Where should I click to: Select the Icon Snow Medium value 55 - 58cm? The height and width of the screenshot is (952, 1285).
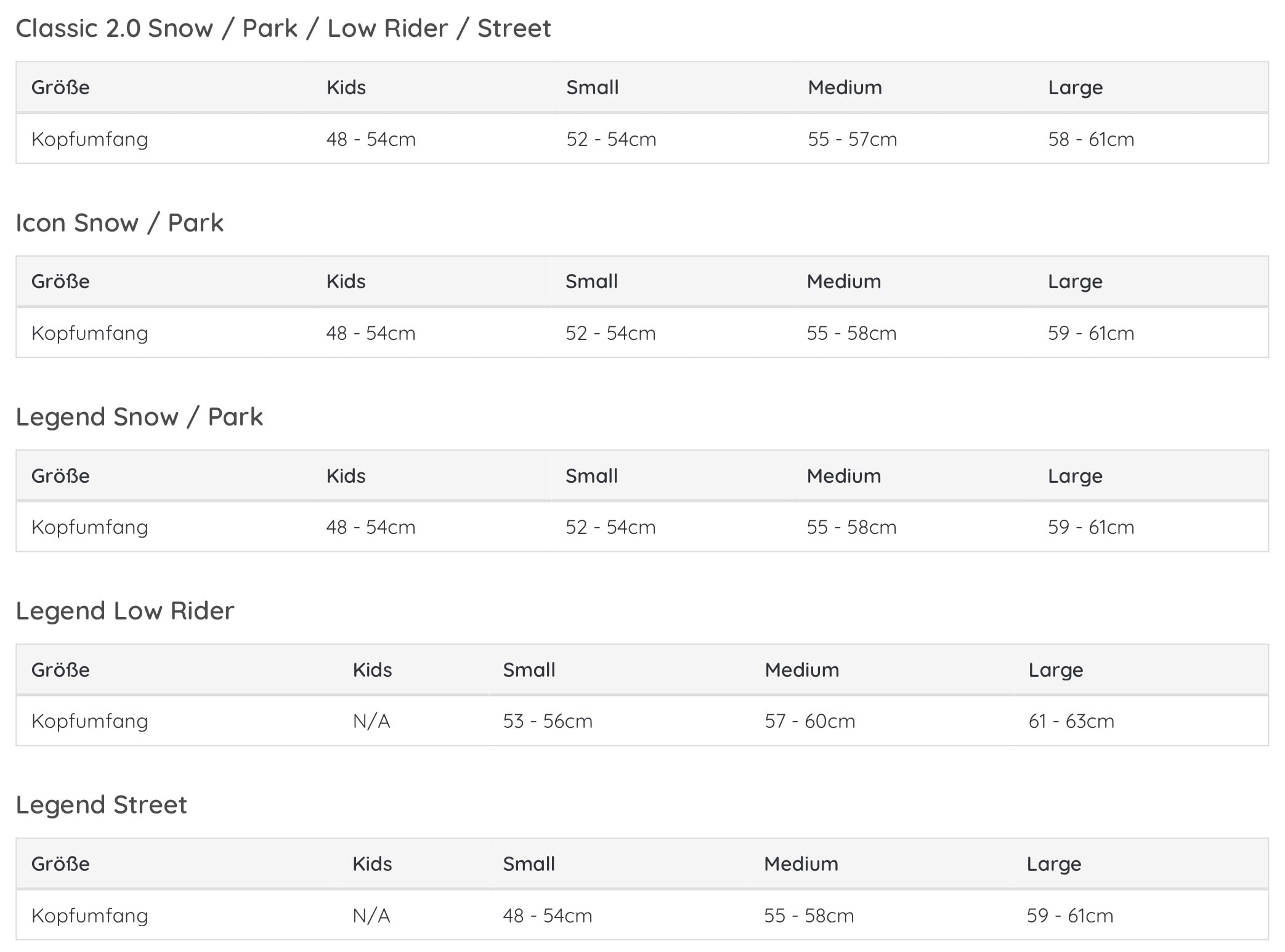click(x=851, y=333)
